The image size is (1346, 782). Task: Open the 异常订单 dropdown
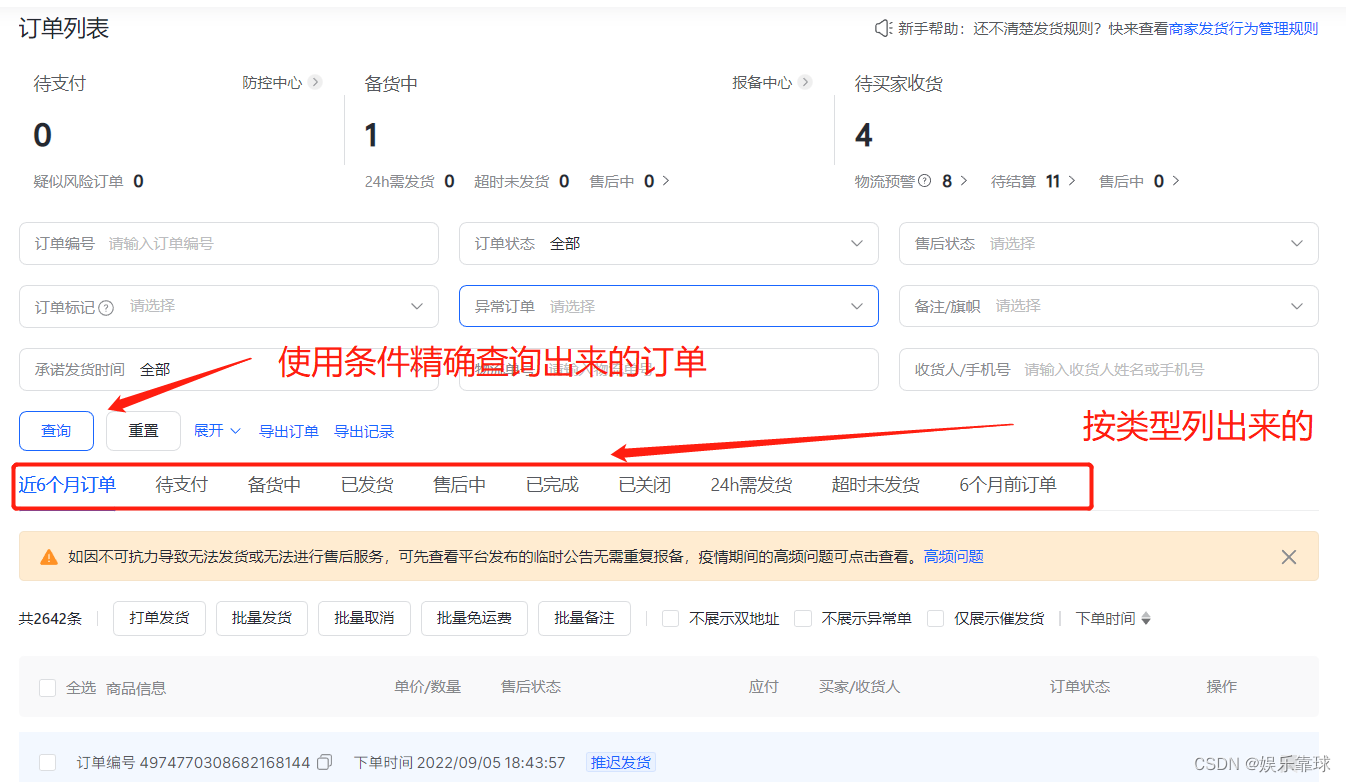[x=669, y=306]
